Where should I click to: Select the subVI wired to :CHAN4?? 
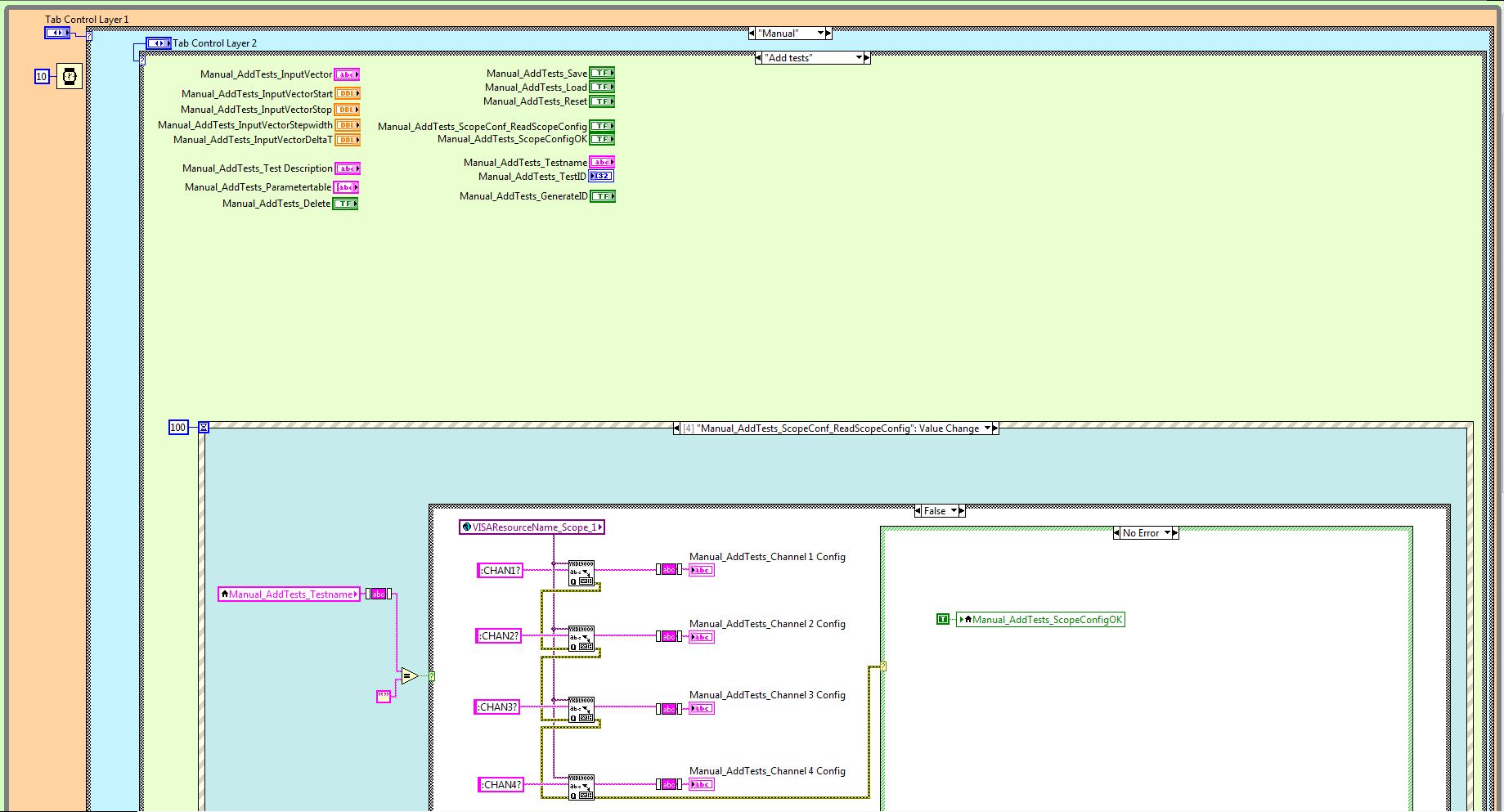[581, 787]
